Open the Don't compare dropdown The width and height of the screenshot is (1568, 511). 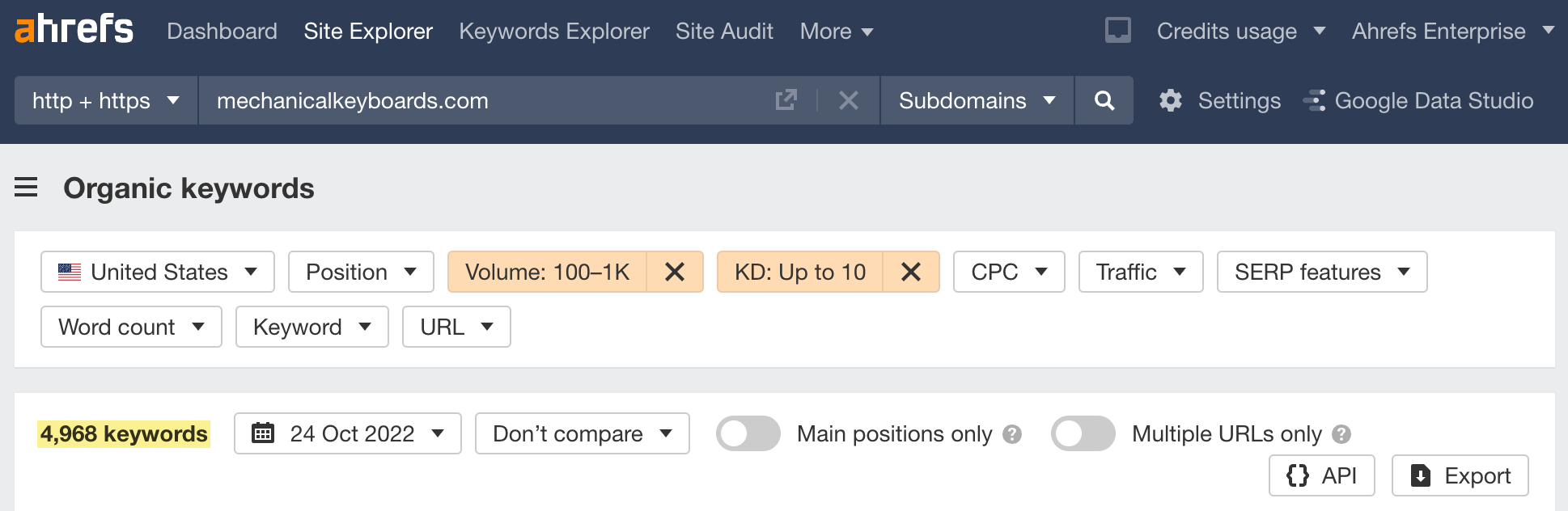click(x=582, y=433)
